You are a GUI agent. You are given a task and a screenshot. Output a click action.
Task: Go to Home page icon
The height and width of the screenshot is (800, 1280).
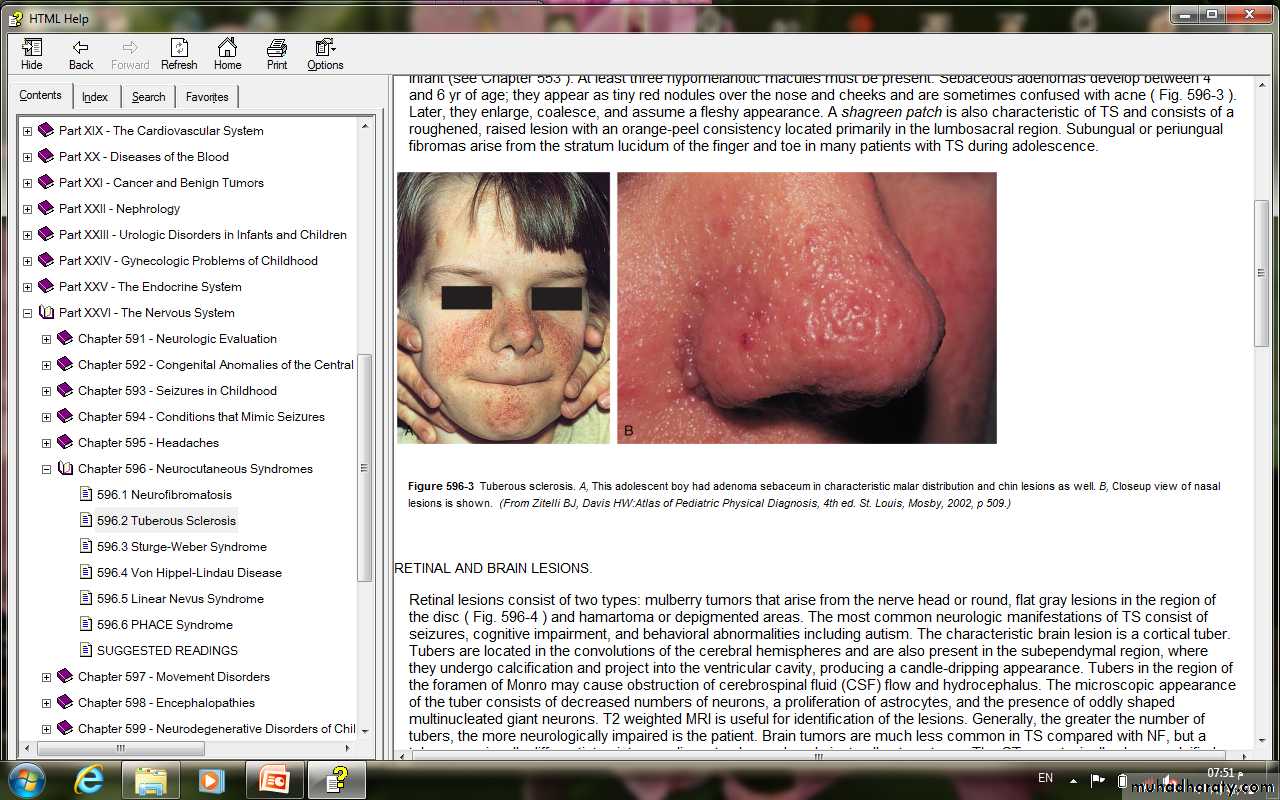pos(228,54)
